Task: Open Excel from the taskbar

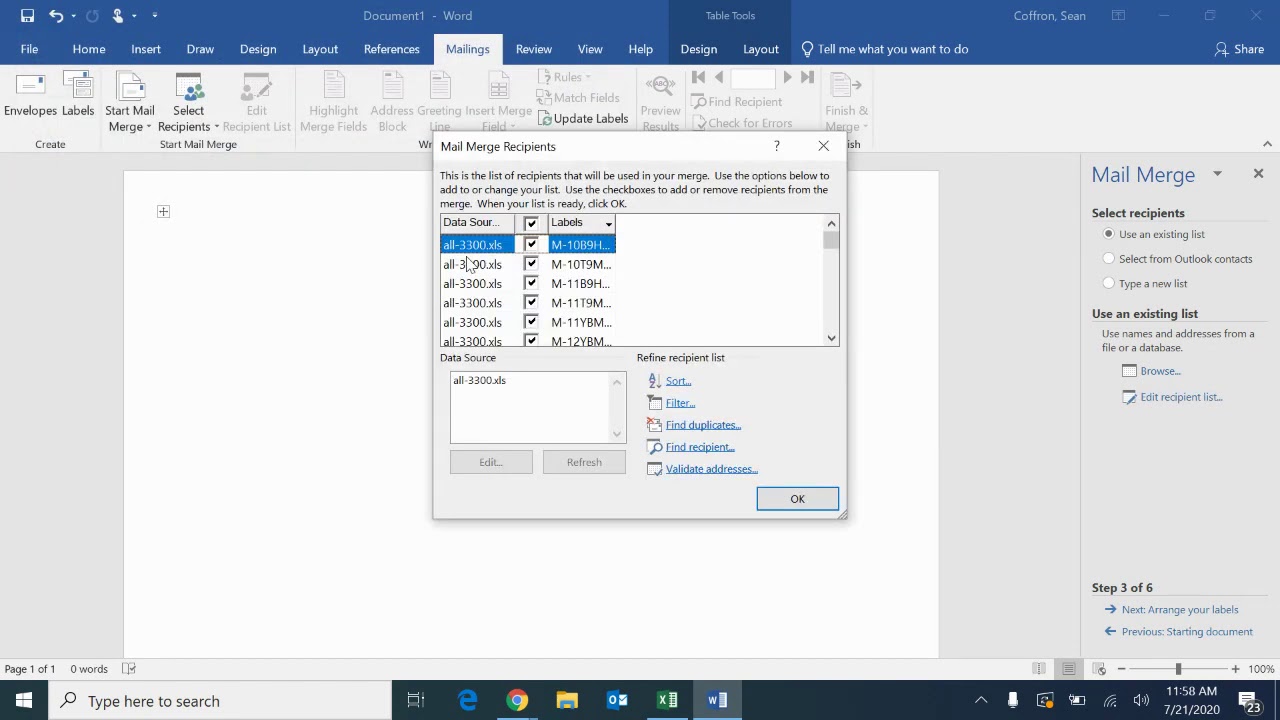Action: coord(667,701)
